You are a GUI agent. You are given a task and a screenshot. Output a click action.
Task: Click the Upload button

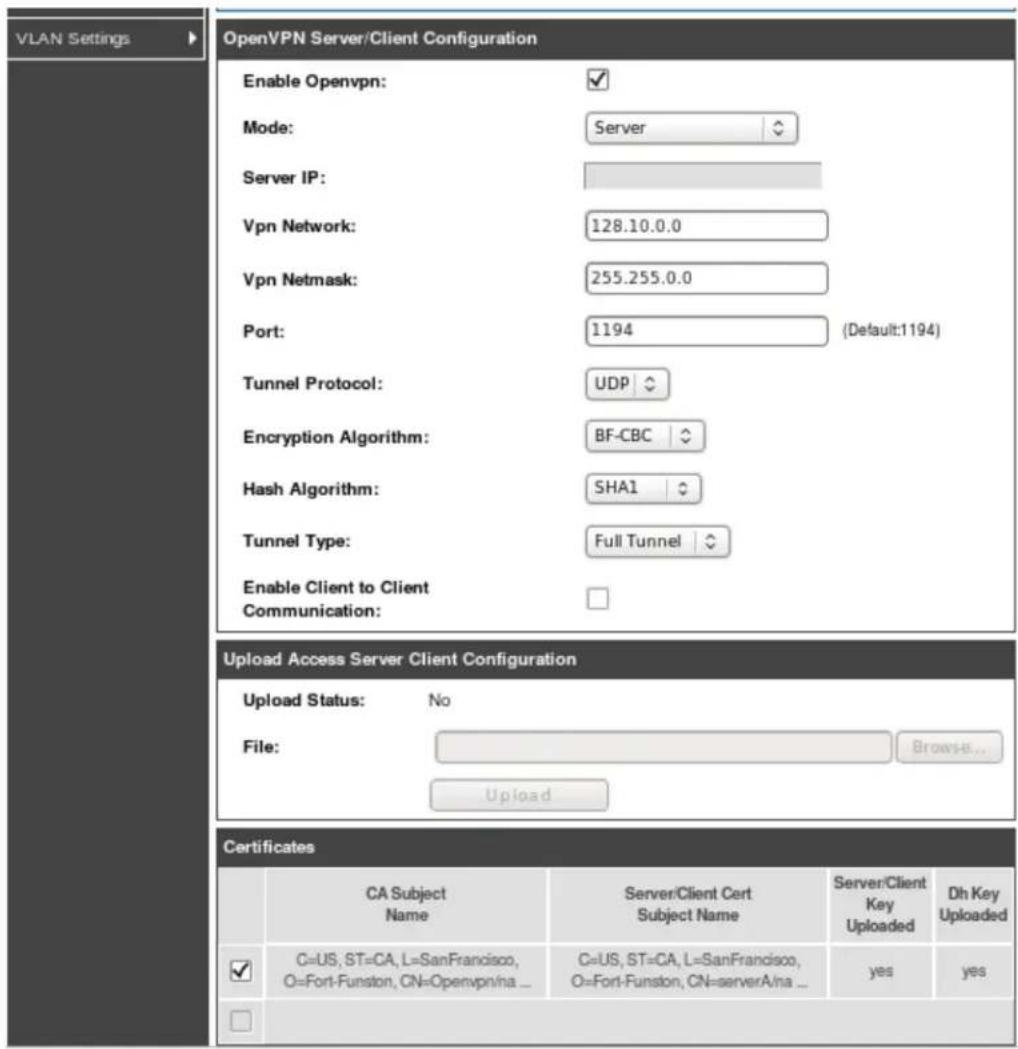[519, 795]
